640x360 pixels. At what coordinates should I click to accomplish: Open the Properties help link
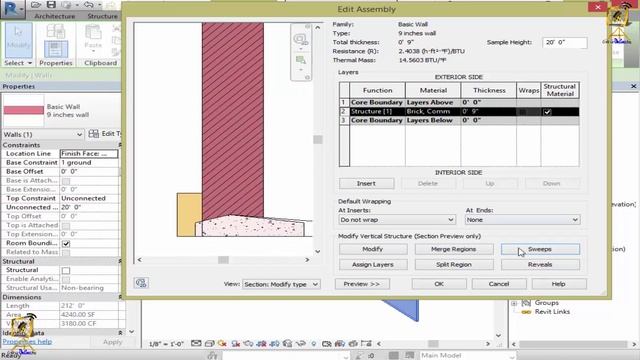tap(27, 342)
